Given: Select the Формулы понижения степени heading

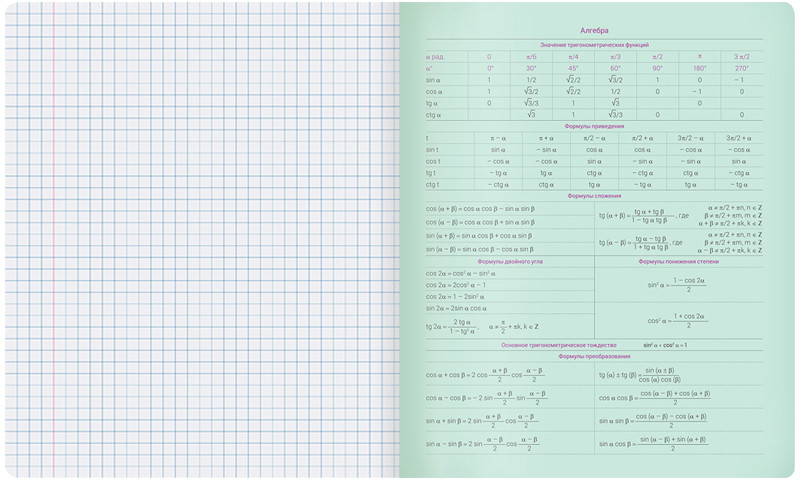Looking at the screenshot, I should [678, 261].
